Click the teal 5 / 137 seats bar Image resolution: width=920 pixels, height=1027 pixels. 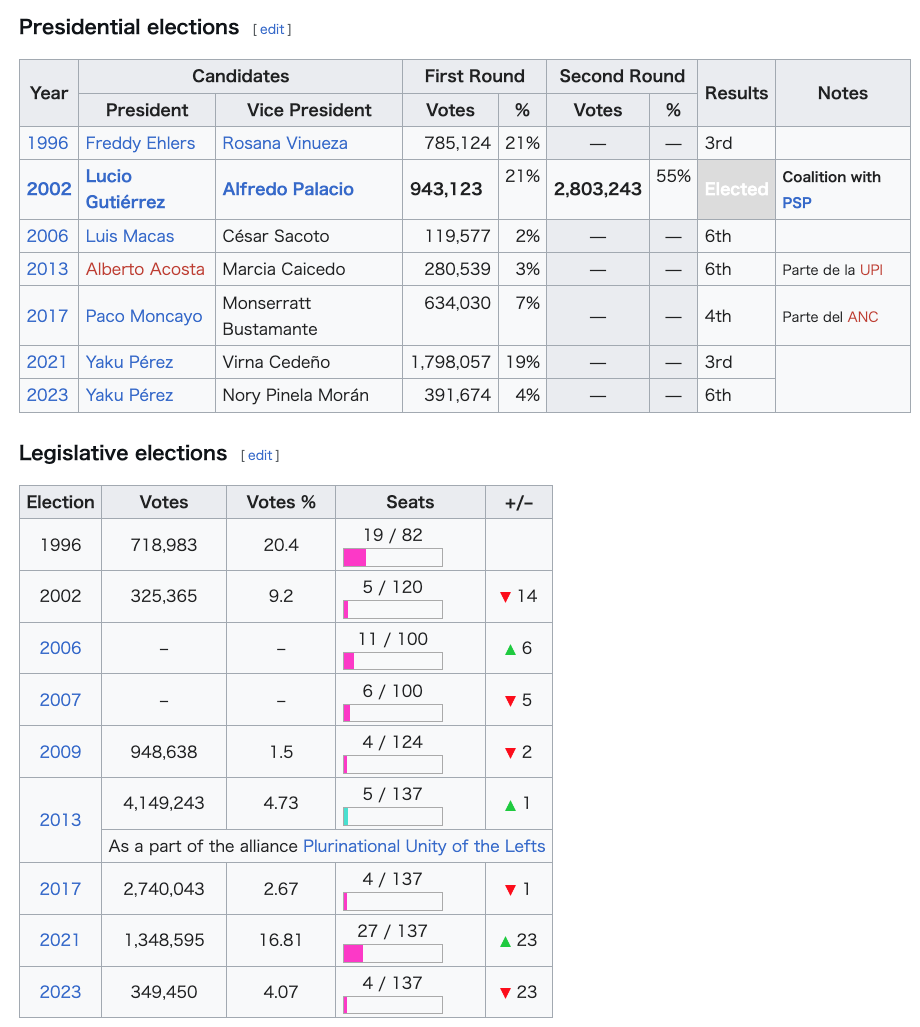(392, 816)
